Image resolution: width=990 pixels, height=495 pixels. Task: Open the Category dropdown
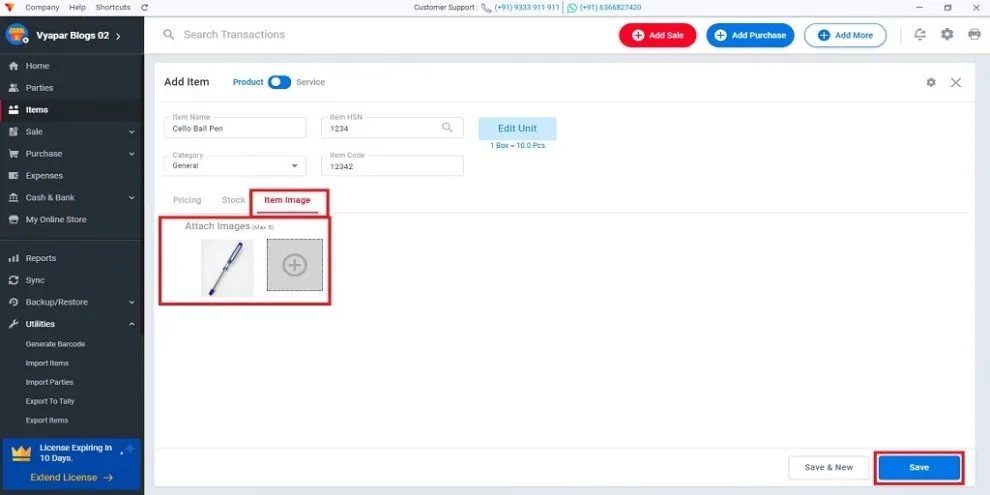click(x=235, y=165)
